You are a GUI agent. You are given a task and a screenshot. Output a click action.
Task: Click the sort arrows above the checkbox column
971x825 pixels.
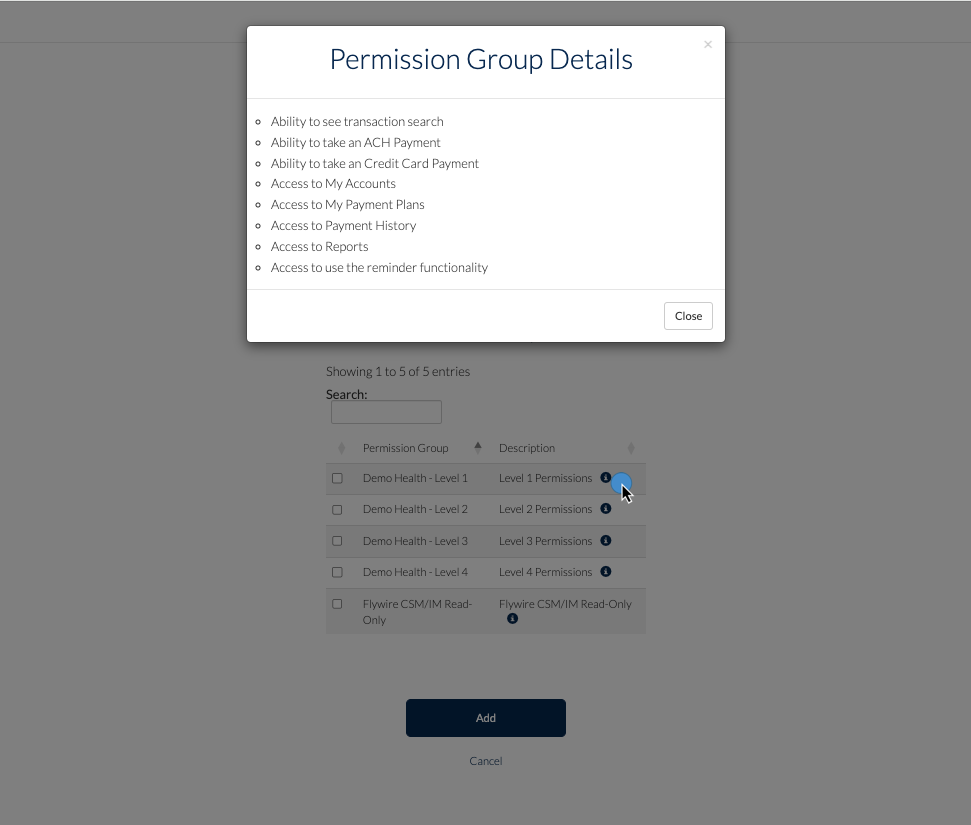coord(341,448)
